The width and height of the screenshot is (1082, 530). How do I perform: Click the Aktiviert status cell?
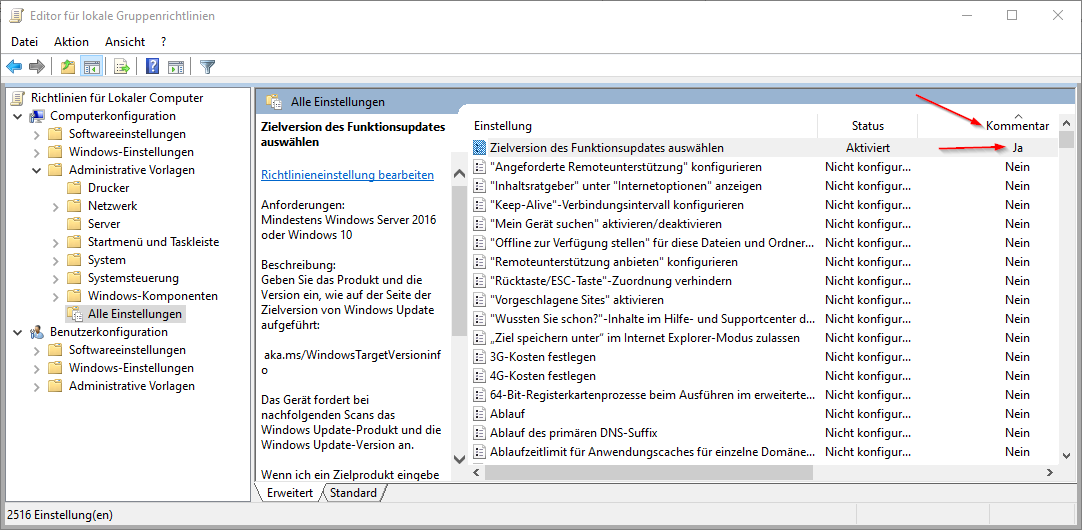[867, 148]
